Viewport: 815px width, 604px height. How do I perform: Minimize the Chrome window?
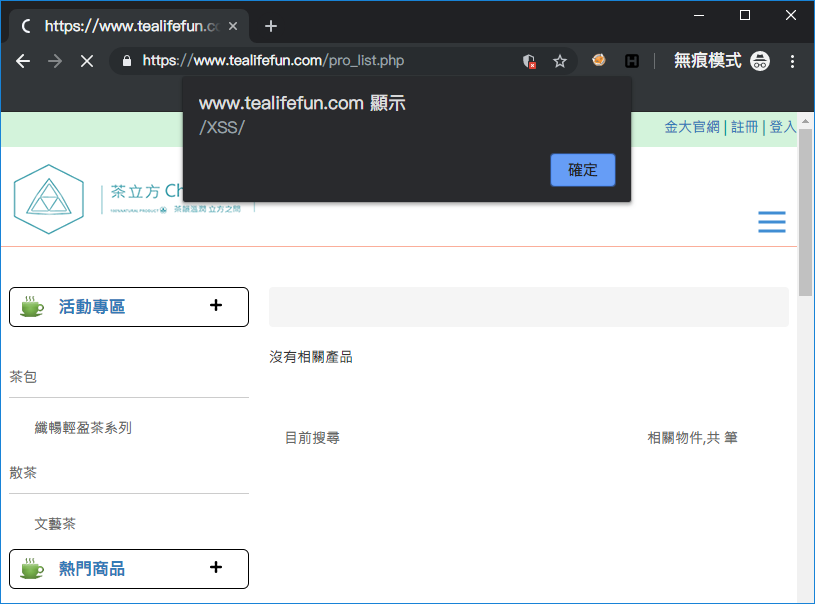coord(699,16)
